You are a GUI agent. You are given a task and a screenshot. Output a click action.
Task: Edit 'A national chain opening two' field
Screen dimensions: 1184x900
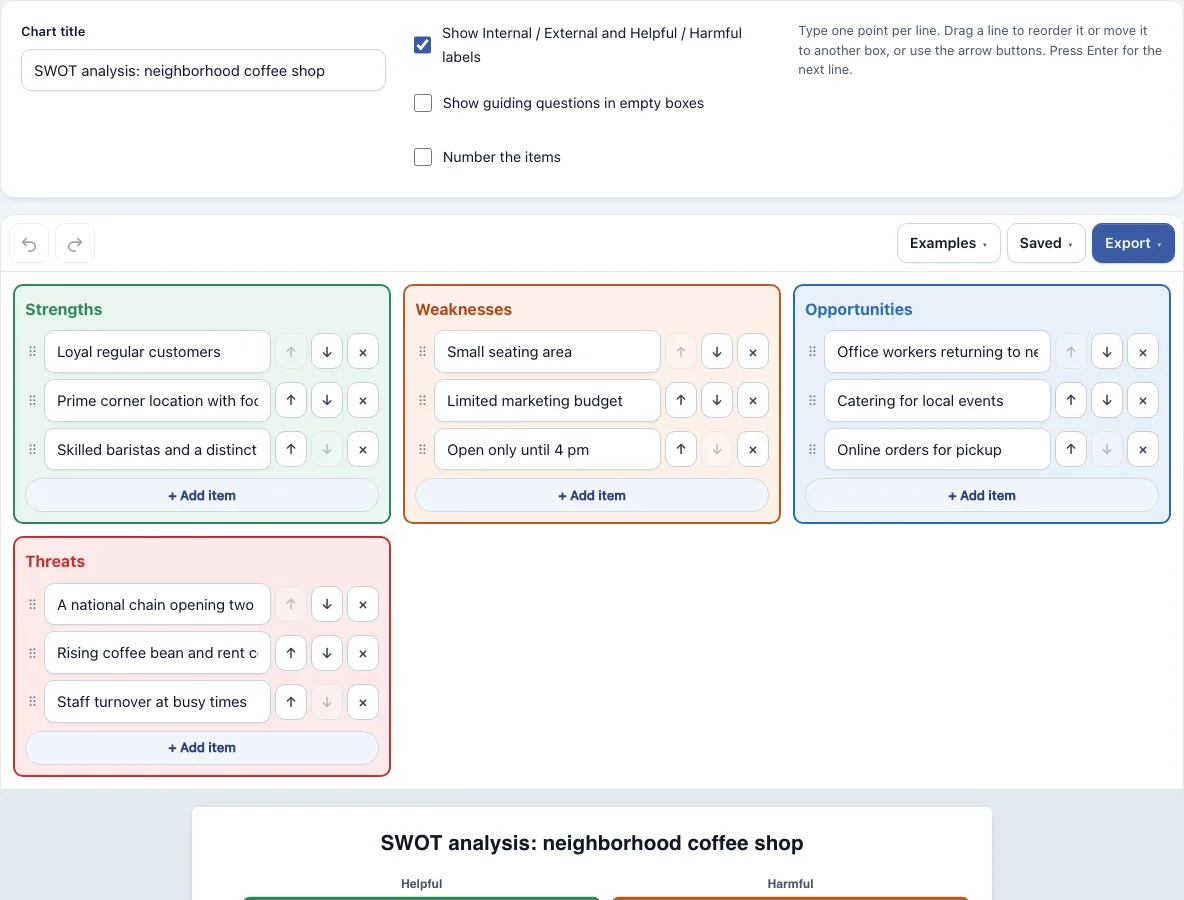[x=157, y=604]
